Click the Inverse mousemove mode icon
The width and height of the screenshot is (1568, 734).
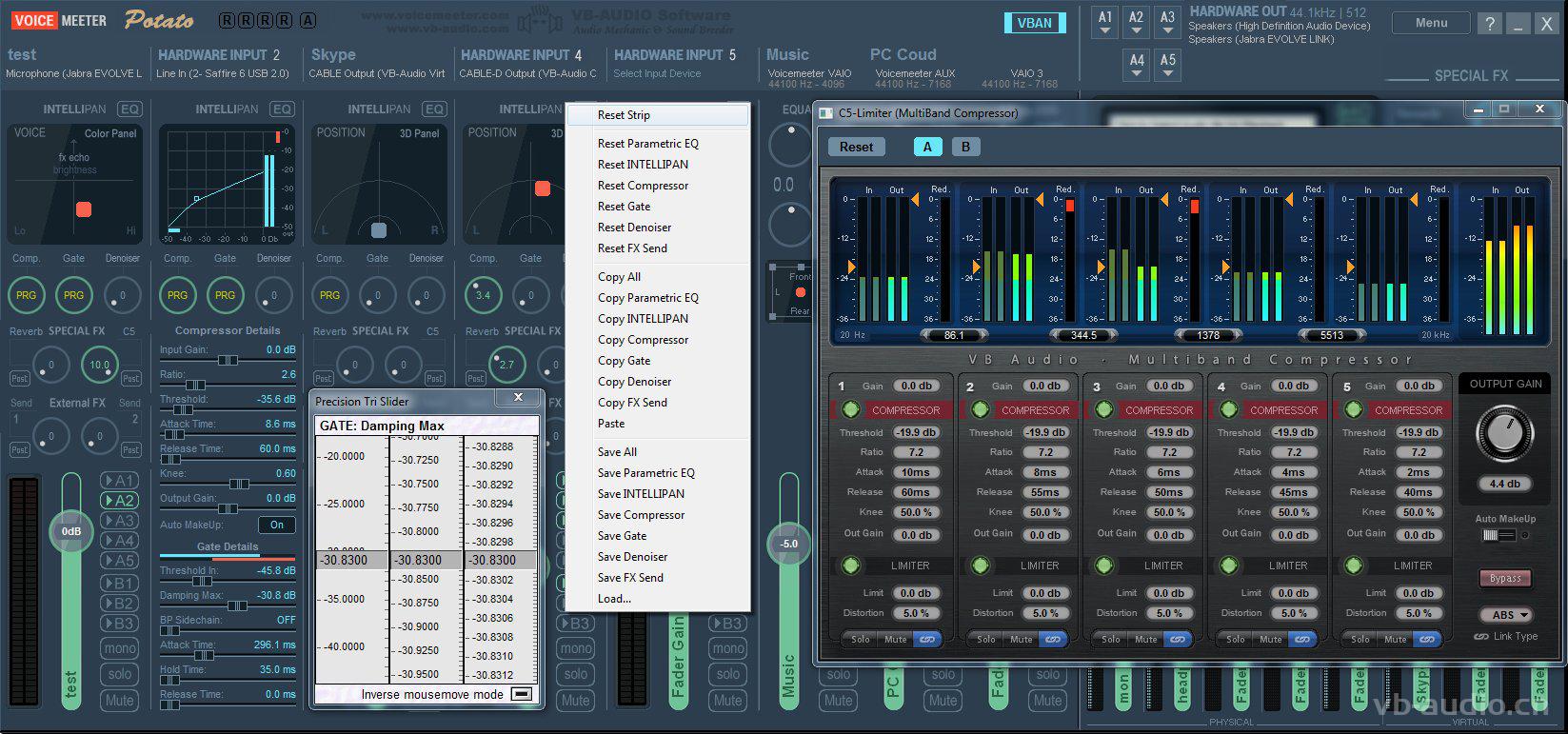521,694
